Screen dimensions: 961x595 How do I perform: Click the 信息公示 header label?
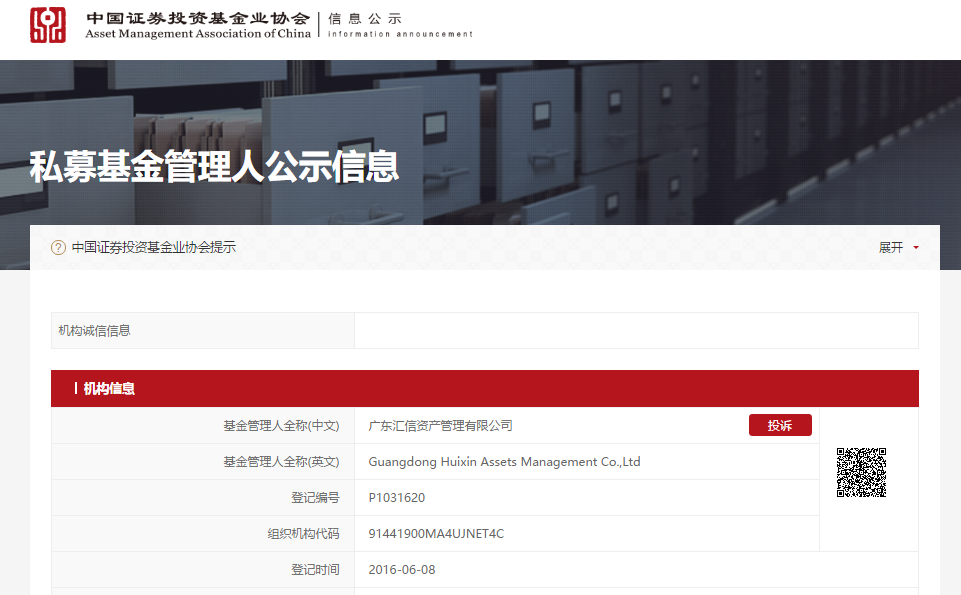click(365, 19)
